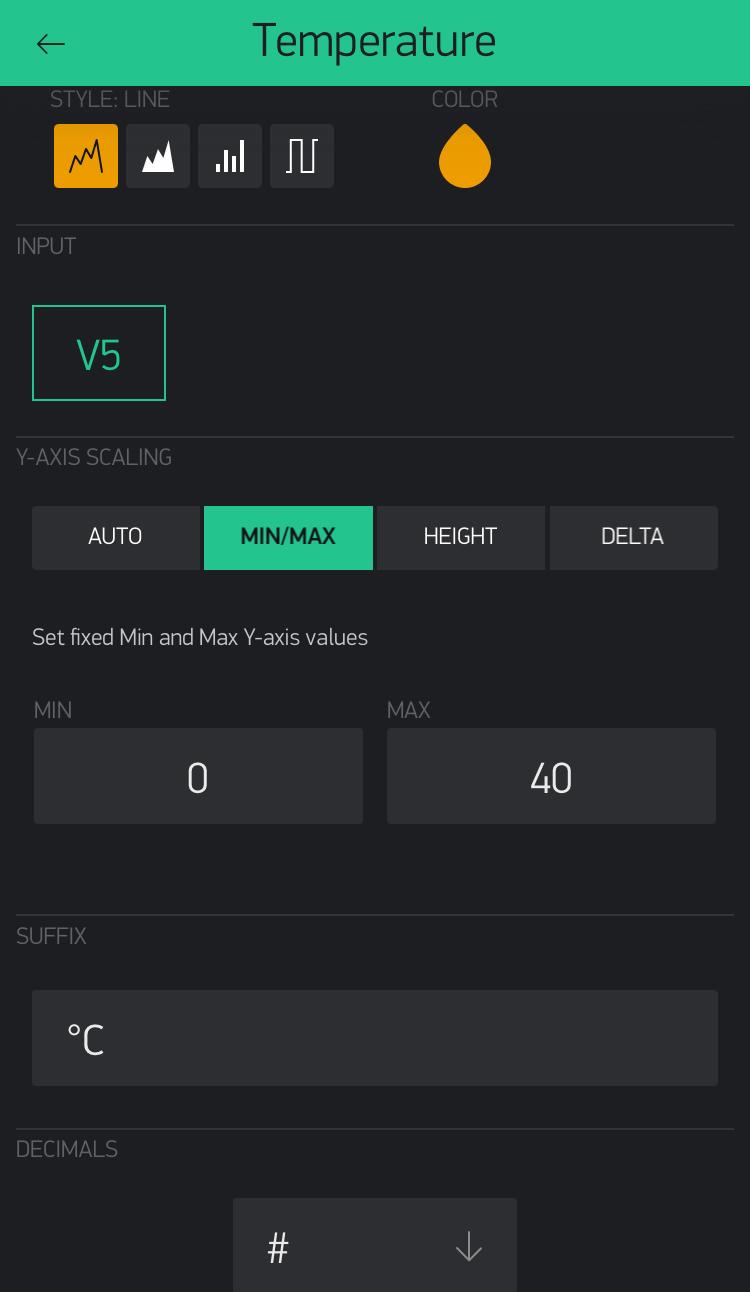
Task: Go back using the arrow icon
Action: coord(50,43)
